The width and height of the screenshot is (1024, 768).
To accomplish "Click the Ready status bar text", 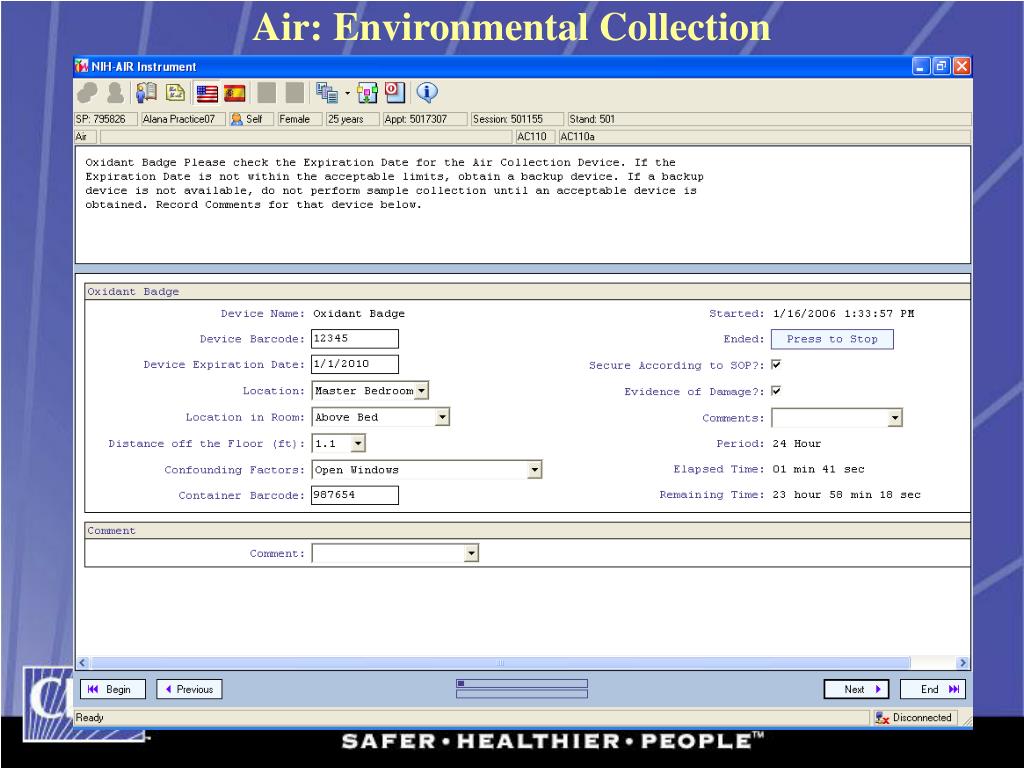I will (x=89, y=718).
